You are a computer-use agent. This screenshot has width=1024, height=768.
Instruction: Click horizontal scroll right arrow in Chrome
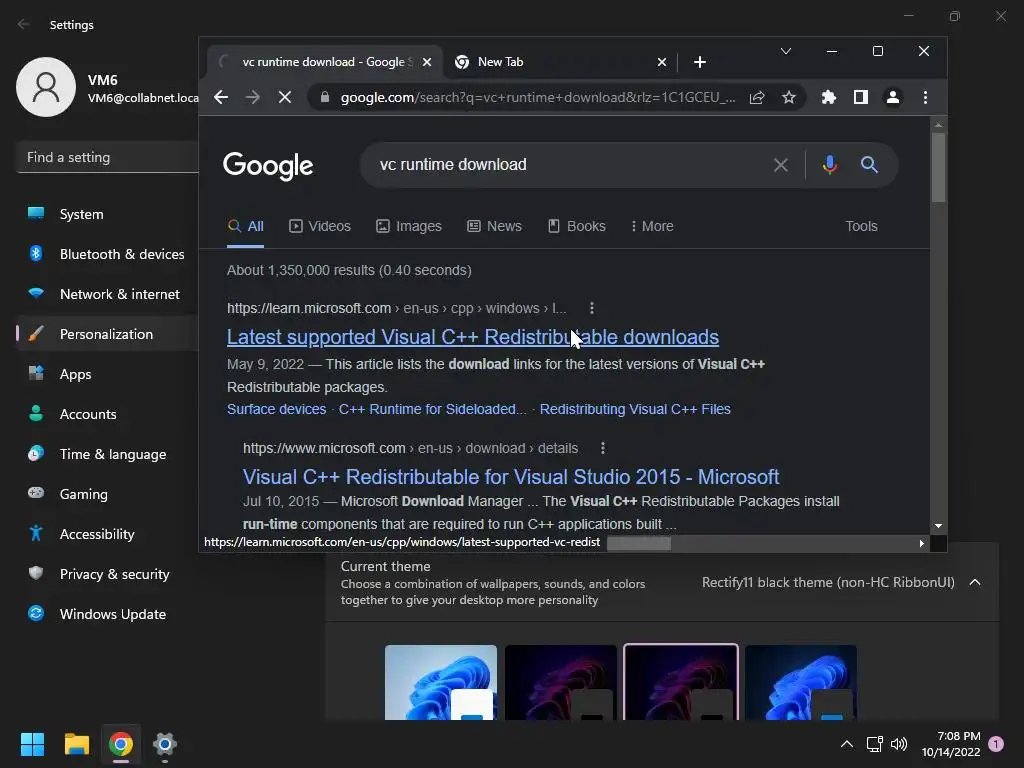click(x=921, y=543)
